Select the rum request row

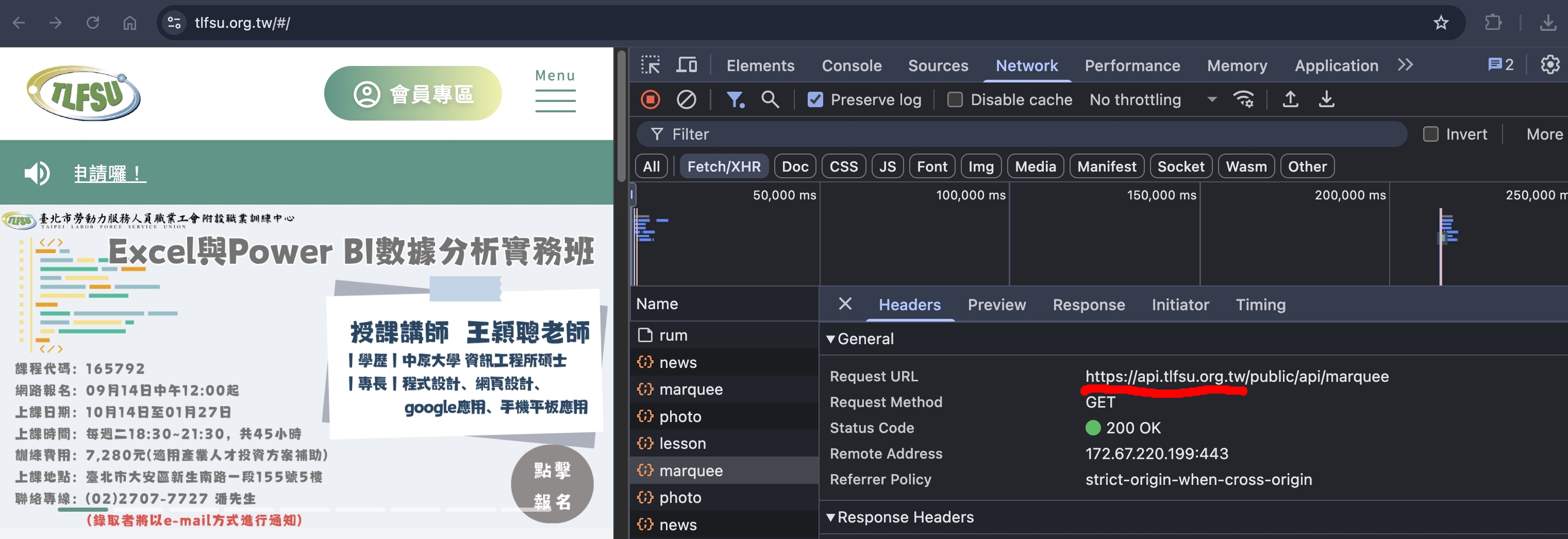pyautogui.click(x=724, y=335)
